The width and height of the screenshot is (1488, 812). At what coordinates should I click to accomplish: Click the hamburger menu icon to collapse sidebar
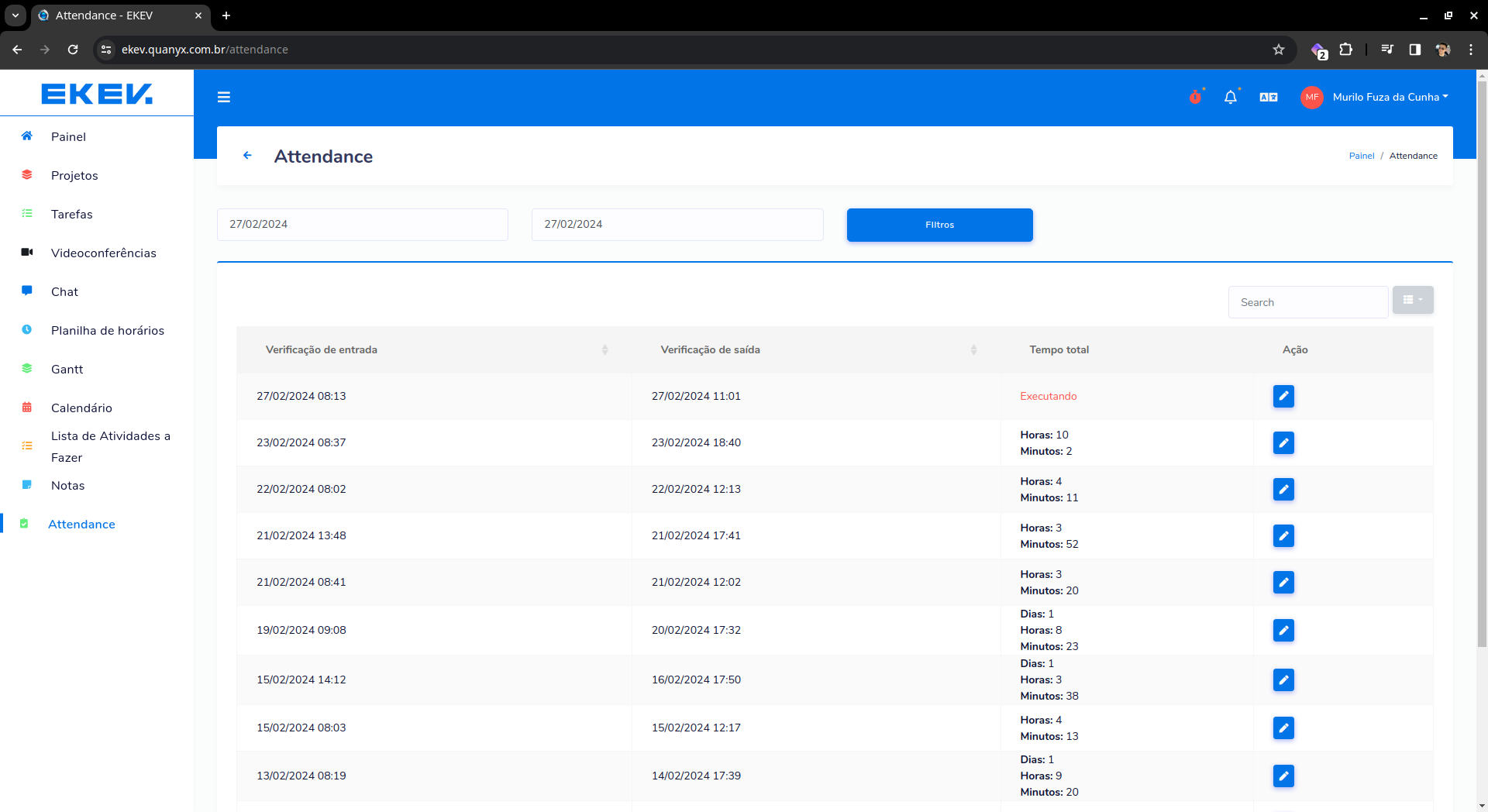point(224,97)
